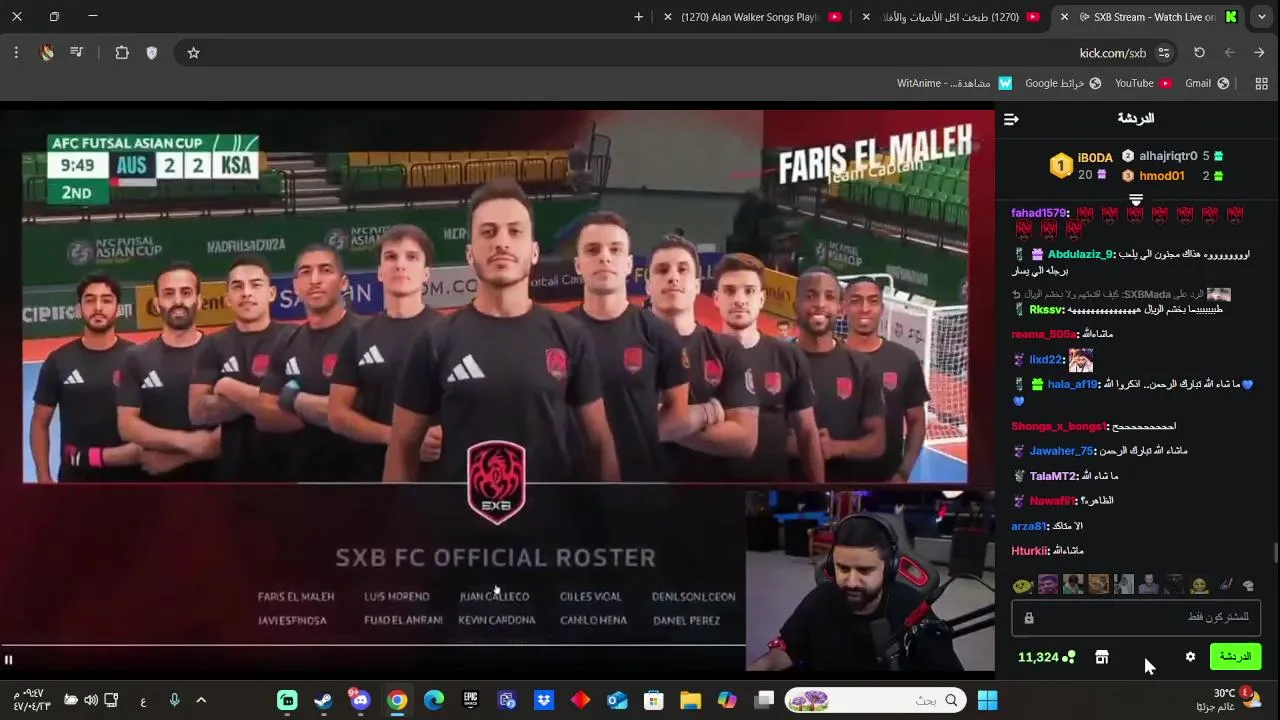Open chat settings gear icon
The image size is (1280, 720).
click(x=1190, y=657)
